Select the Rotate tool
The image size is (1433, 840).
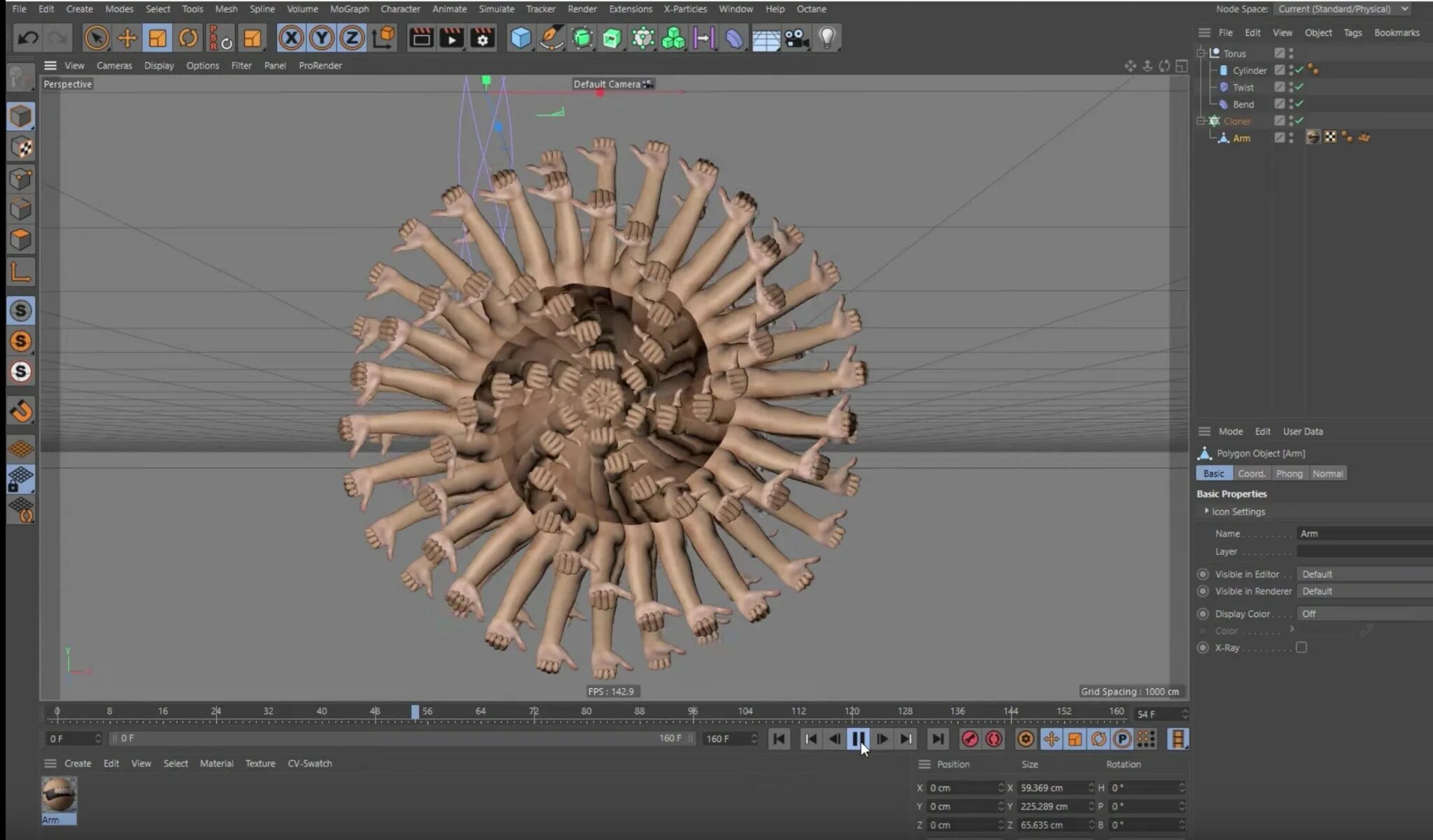188,38
